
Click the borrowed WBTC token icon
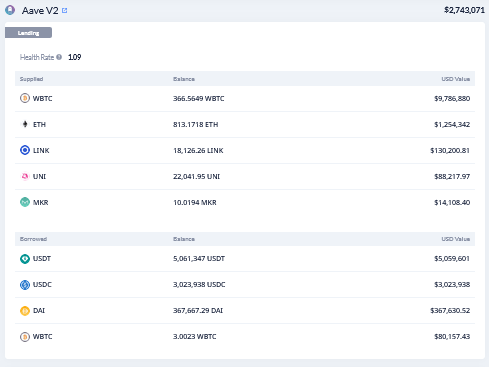point(25,337)
